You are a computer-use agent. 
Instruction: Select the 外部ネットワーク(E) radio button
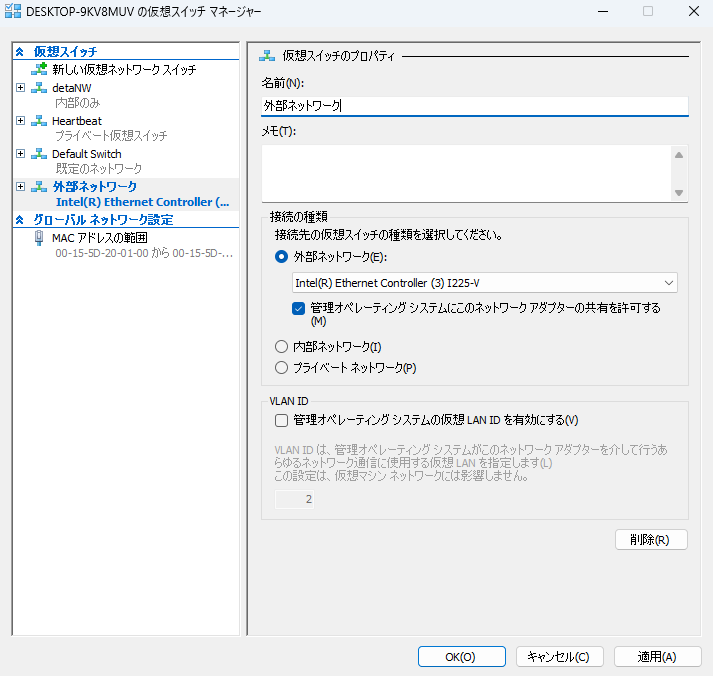click(281, 257)
